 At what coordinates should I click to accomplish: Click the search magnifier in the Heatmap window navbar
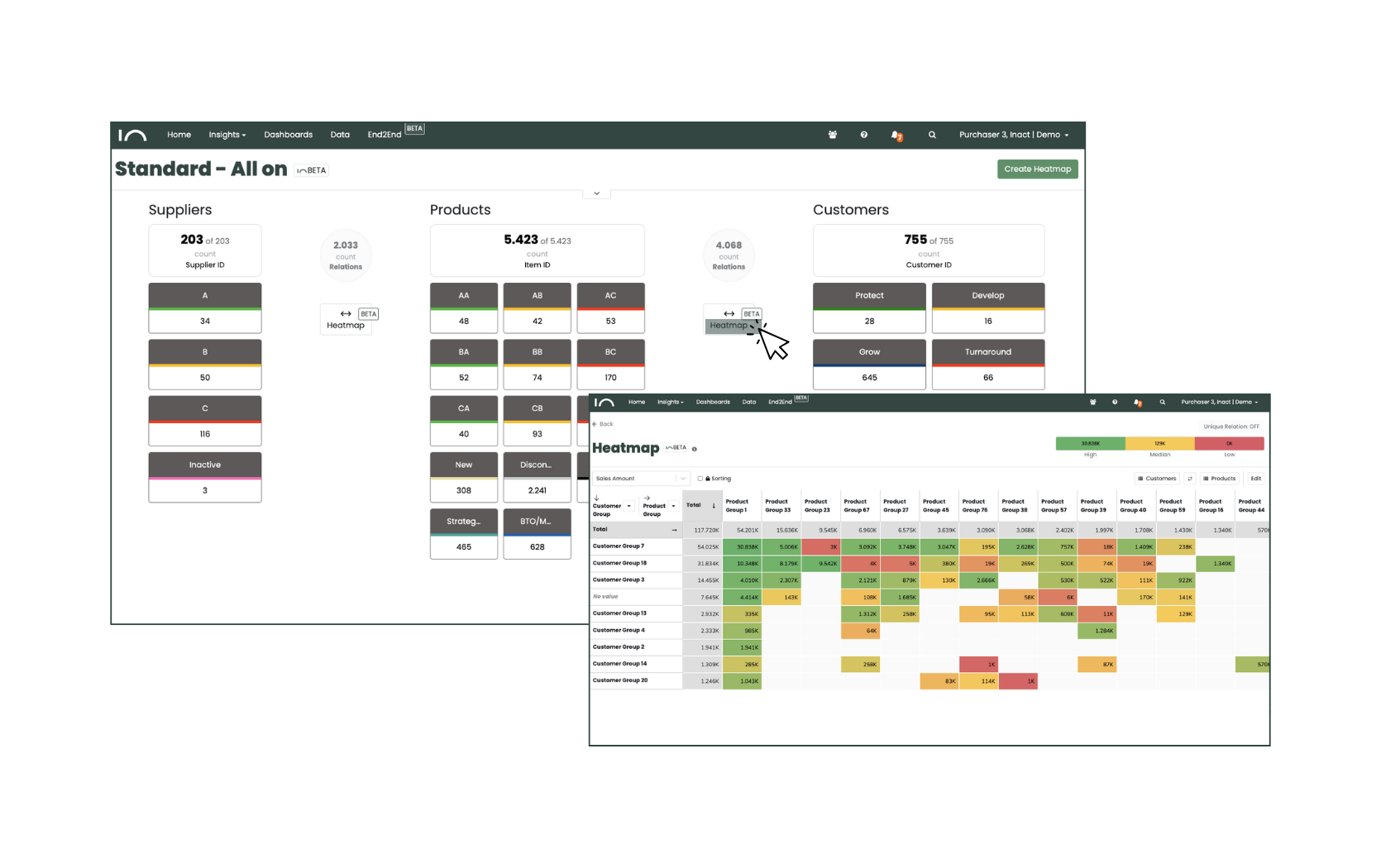[x=1162, y=403]
